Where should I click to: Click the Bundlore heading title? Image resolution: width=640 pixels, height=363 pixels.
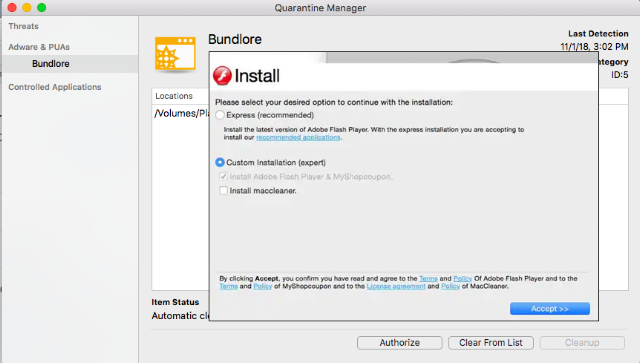tap(235, 39)
